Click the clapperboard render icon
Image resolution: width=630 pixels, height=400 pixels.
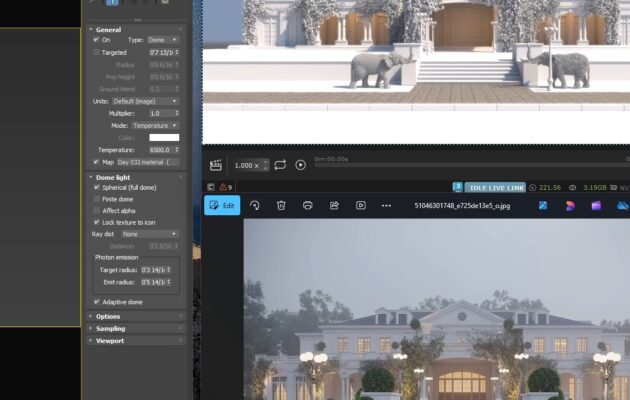click(x=215, y=165)
